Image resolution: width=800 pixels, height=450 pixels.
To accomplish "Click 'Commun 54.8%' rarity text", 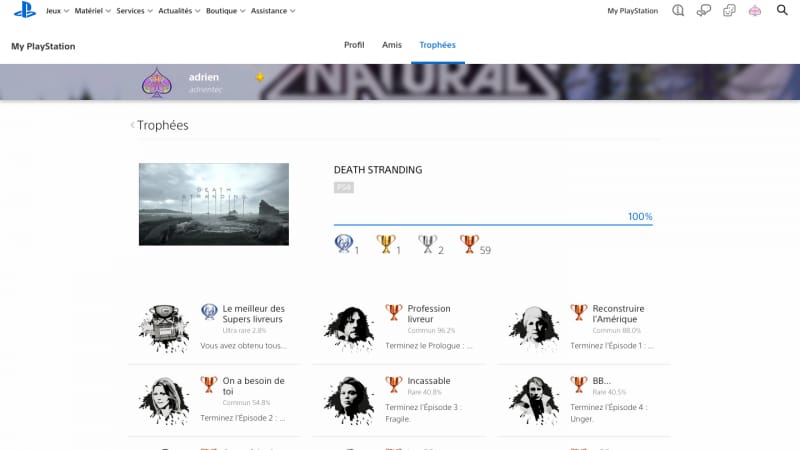I will (x=246, y=403).
